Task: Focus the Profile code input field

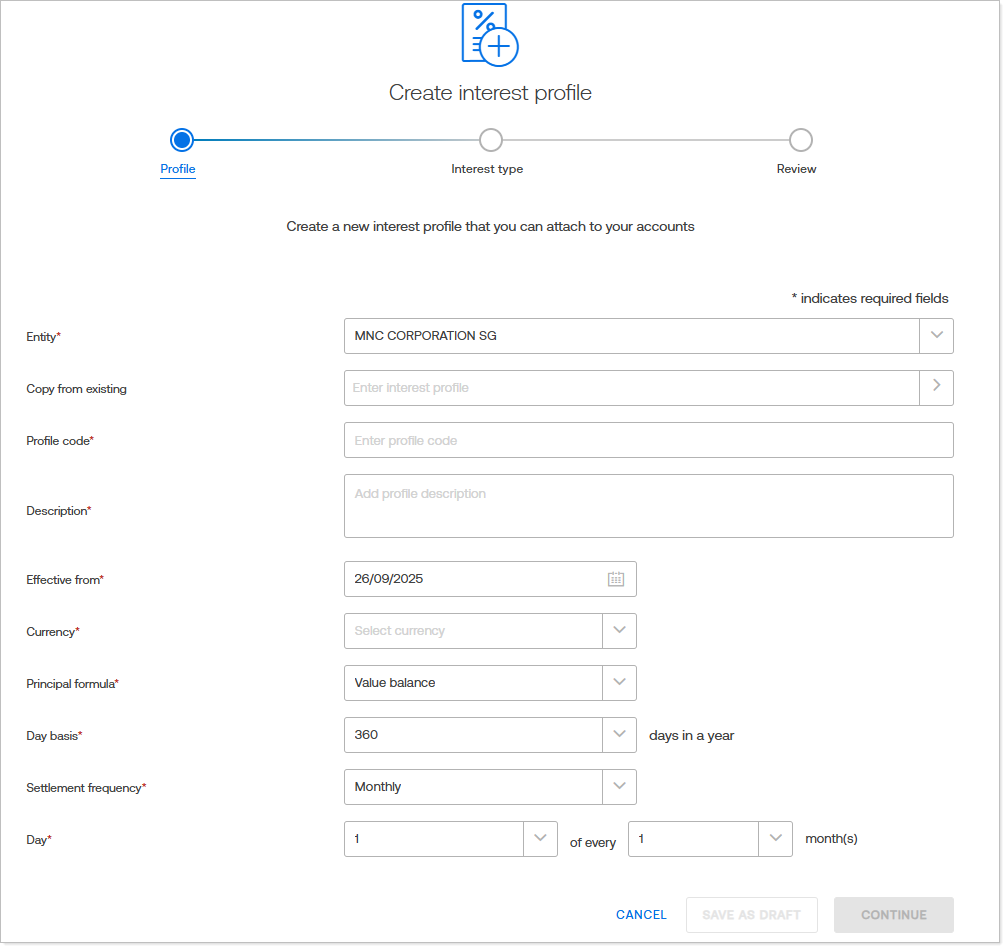Action: [x=648, y=440]
